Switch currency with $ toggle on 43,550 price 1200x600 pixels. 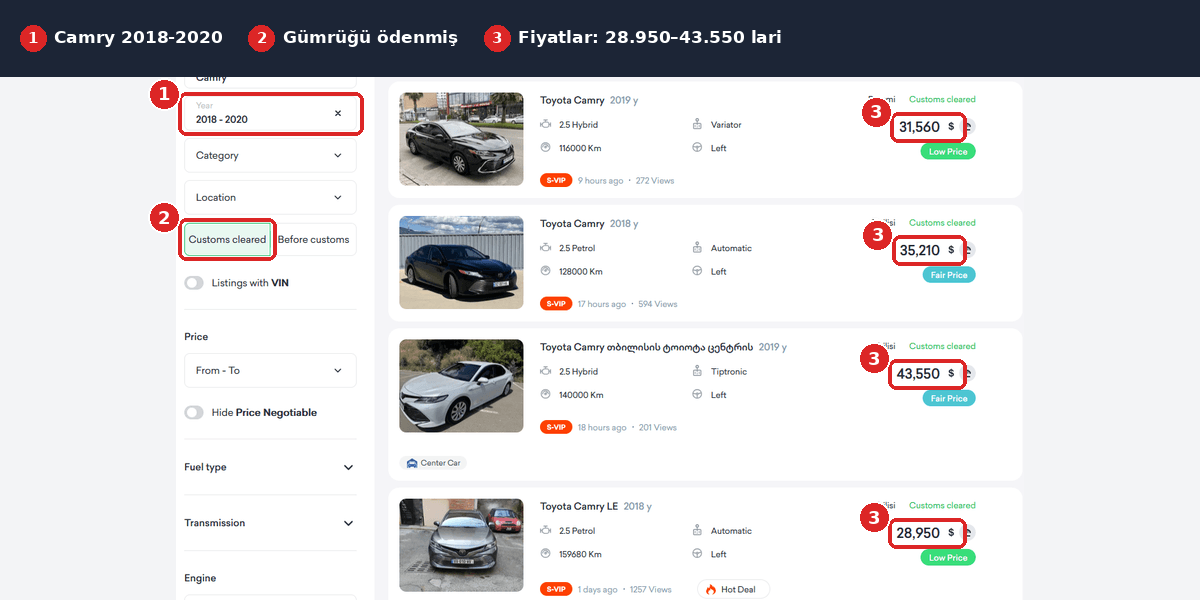point(952,373)
